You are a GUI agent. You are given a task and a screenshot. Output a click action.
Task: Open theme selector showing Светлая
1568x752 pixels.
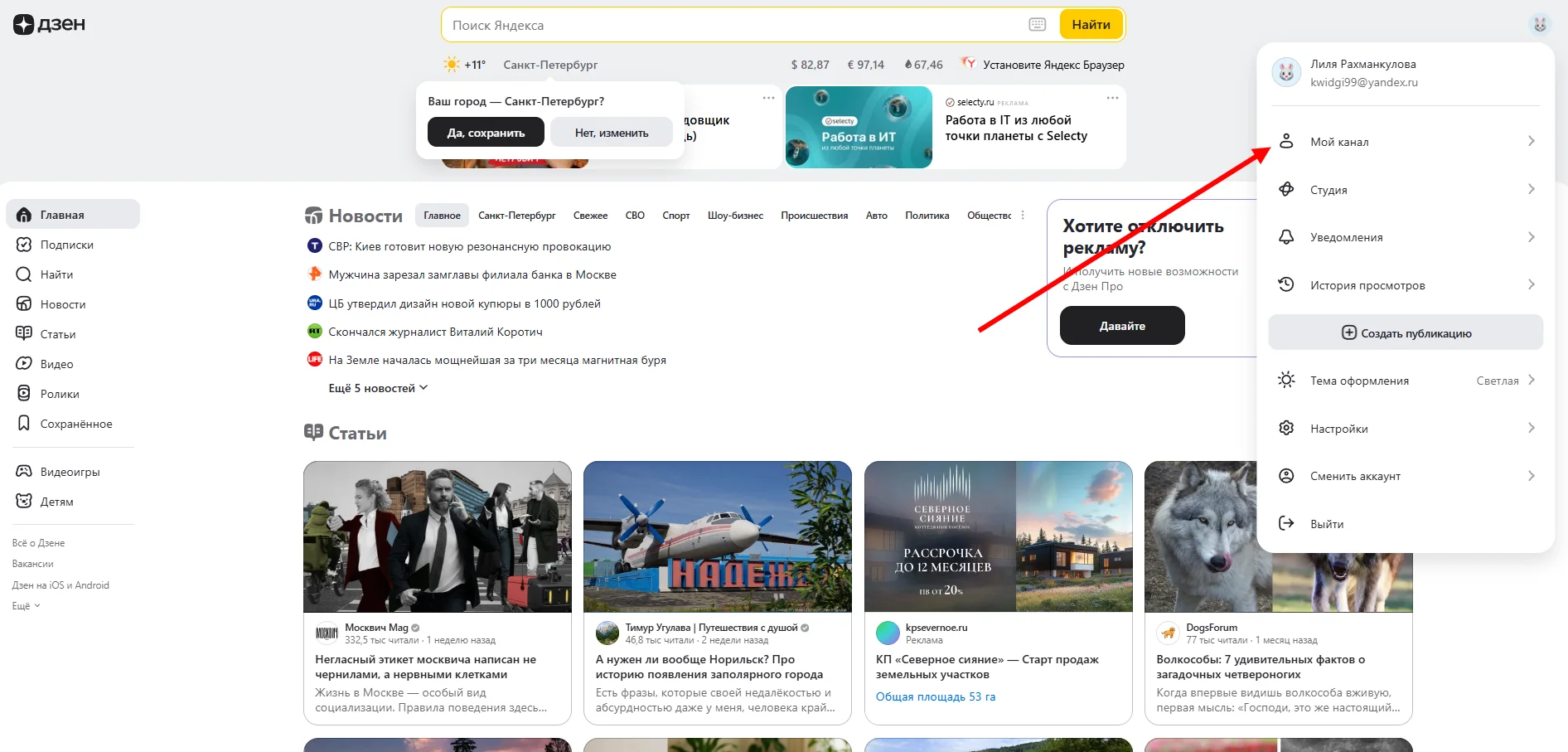coord(1506,381)
